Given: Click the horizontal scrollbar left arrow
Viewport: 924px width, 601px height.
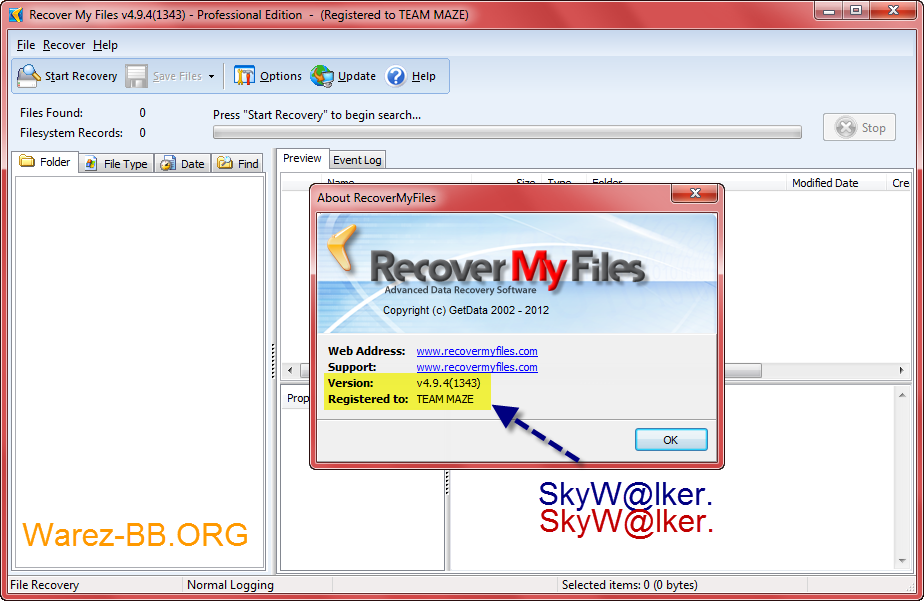Looking at the screenshot, I should click(x=290, y=370).
